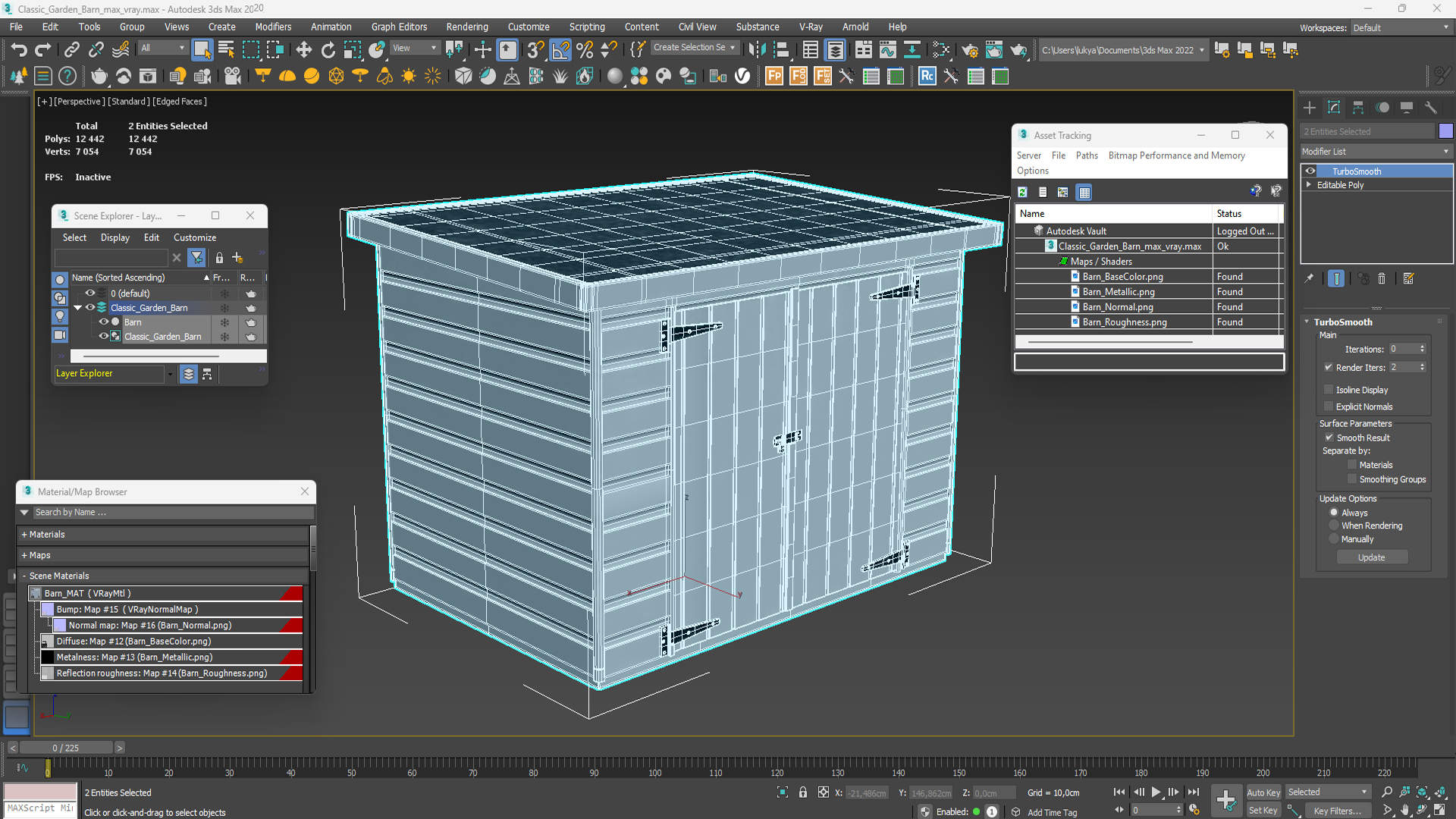Screen dimensions: 1456x819
Task: Click the timeline frame input field
Action: coord(66,747)
